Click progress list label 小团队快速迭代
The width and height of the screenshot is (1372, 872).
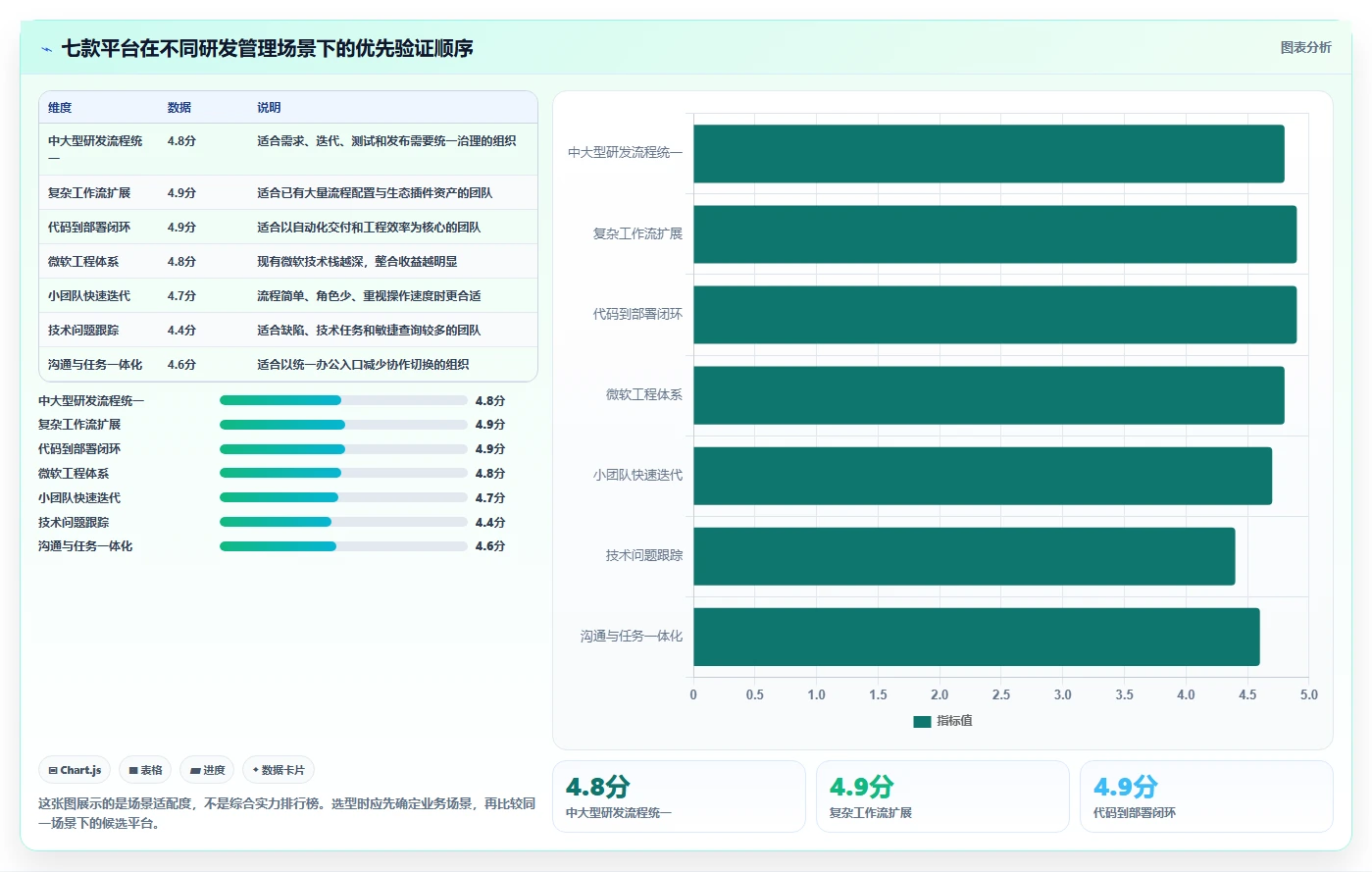[79, 497]
